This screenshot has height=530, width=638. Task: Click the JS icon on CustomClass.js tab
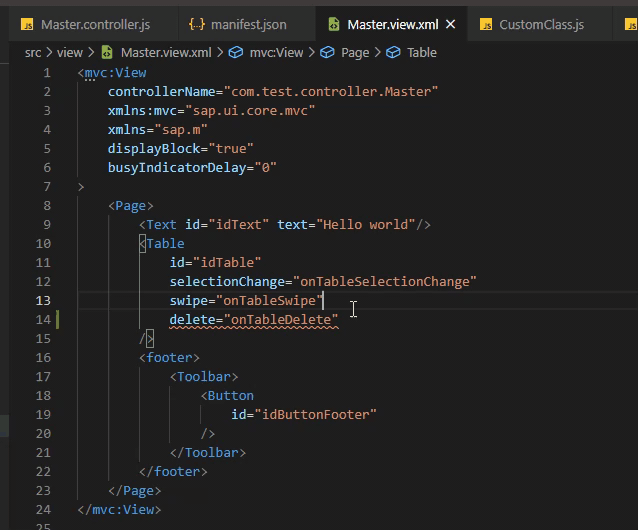pos(486,25)
